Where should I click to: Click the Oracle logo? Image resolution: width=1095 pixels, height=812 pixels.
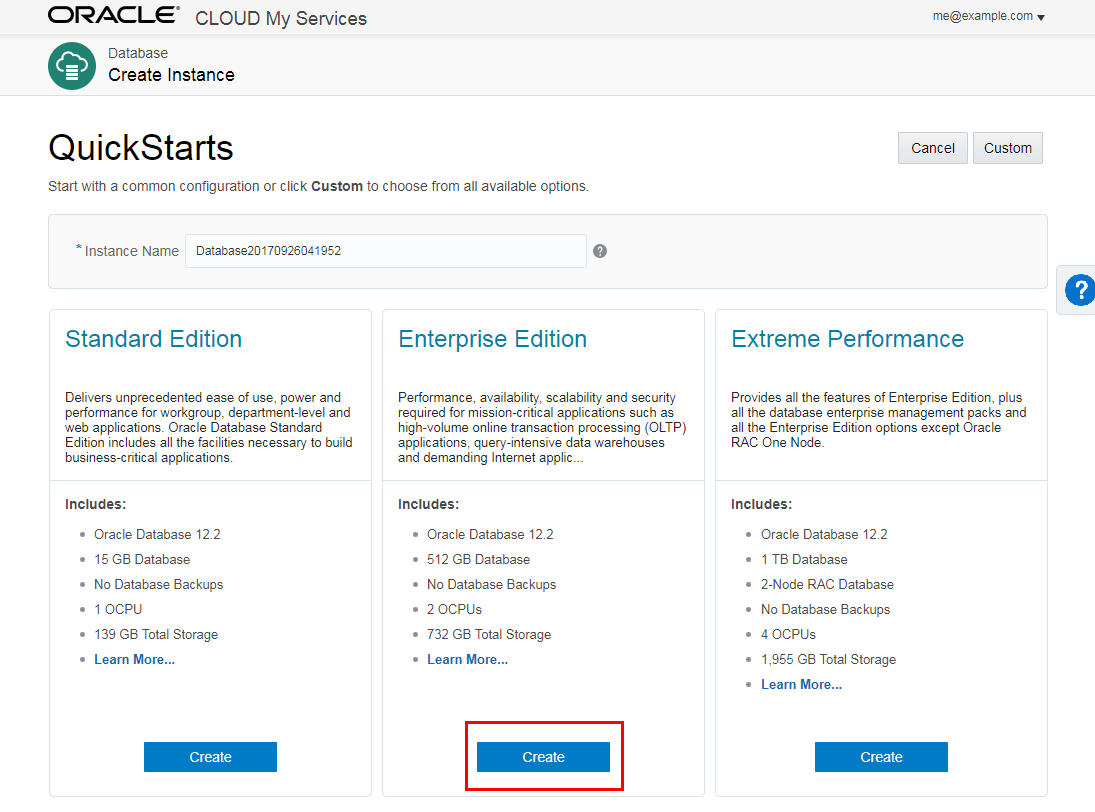113,16
